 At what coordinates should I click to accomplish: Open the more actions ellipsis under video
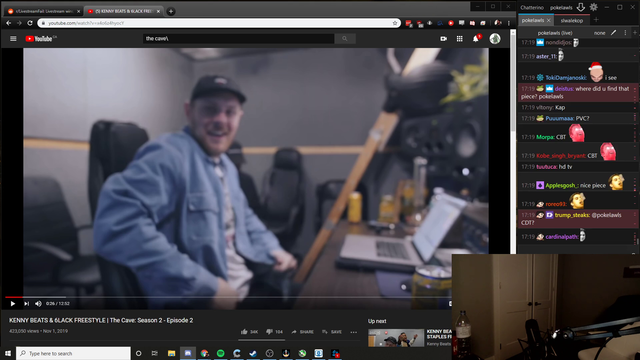(x=353, y=332)
